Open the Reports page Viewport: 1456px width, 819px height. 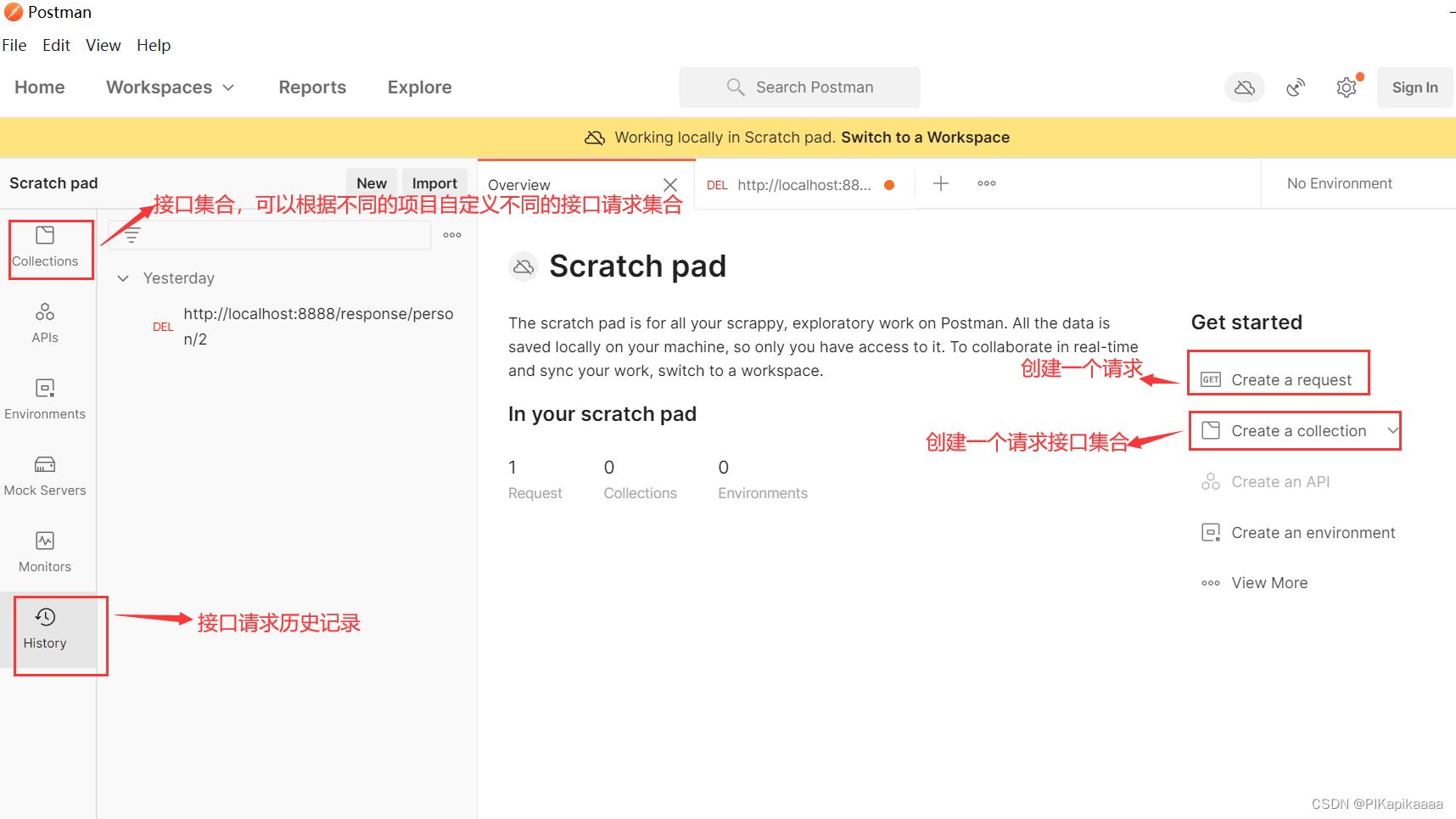tap(312, 87)
